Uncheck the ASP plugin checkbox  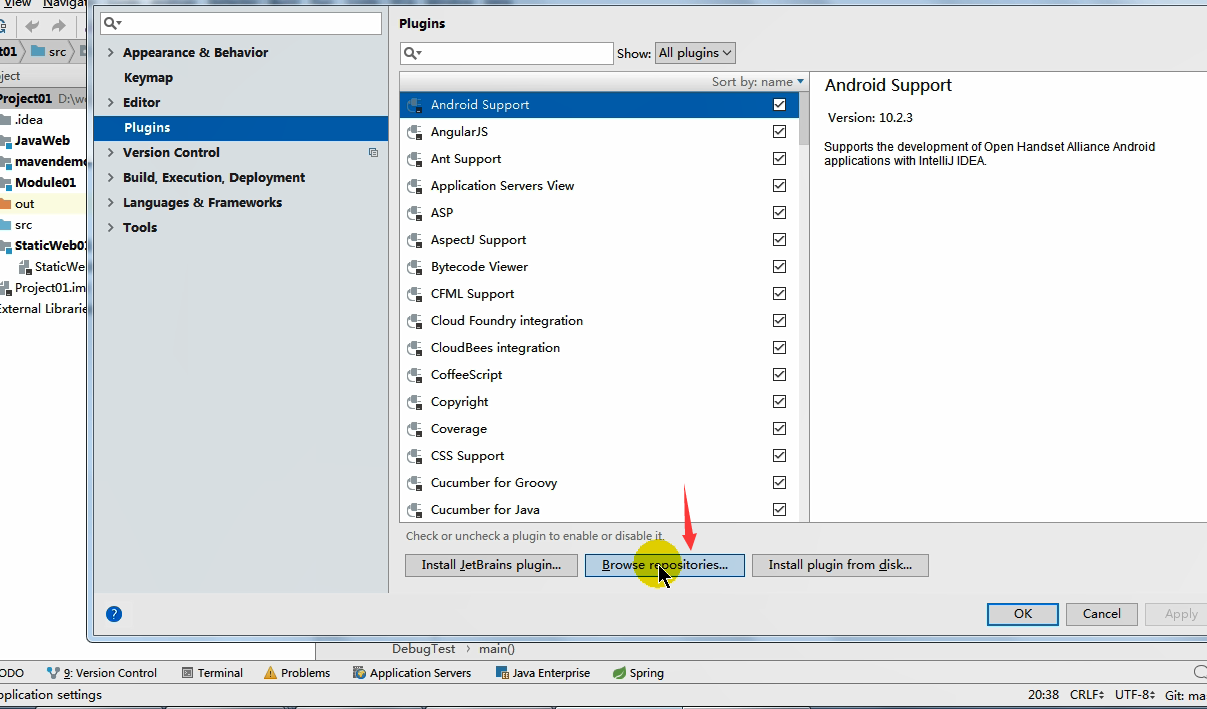779,212
